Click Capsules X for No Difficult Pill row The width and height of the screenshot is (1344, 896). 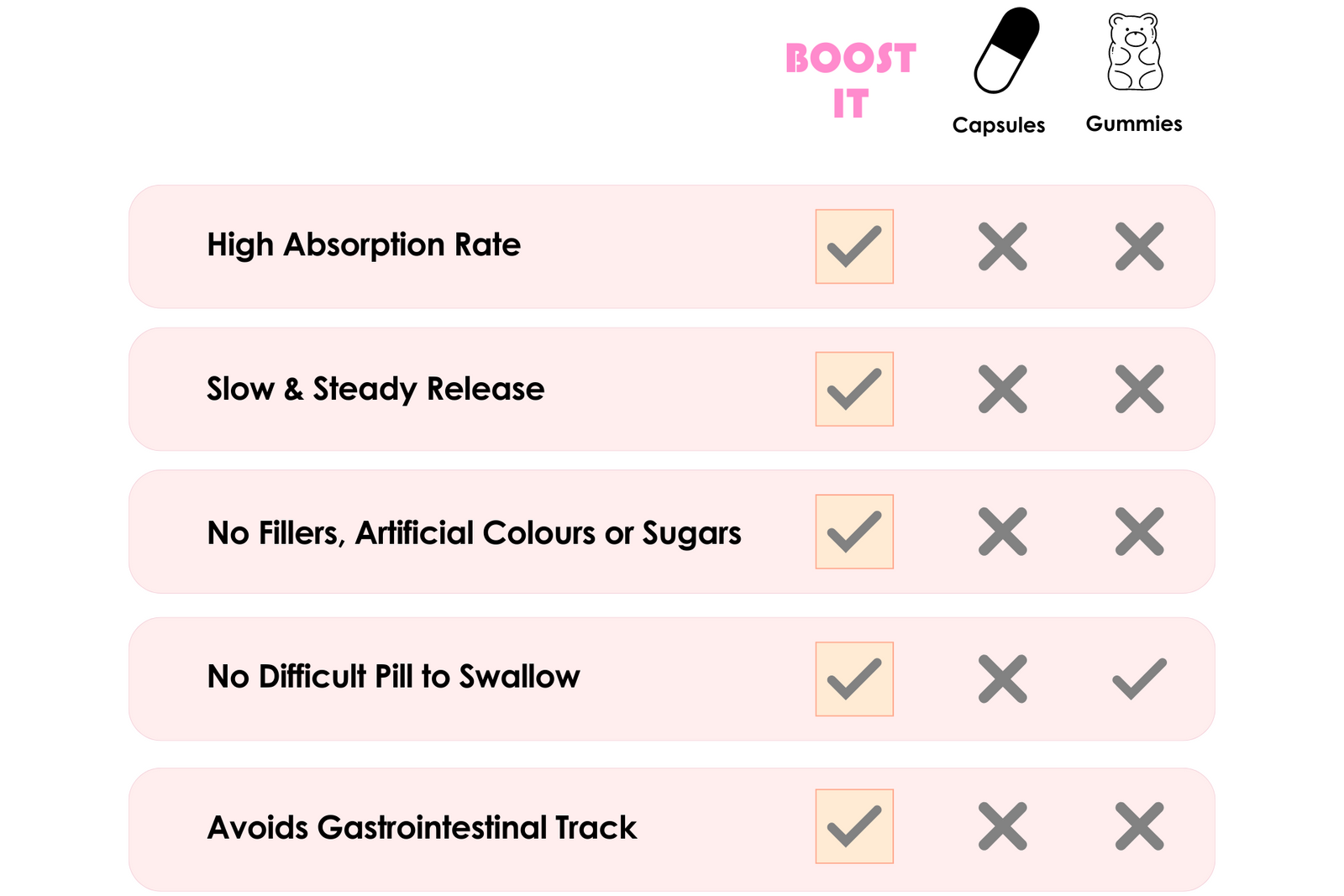point(1003,679)
